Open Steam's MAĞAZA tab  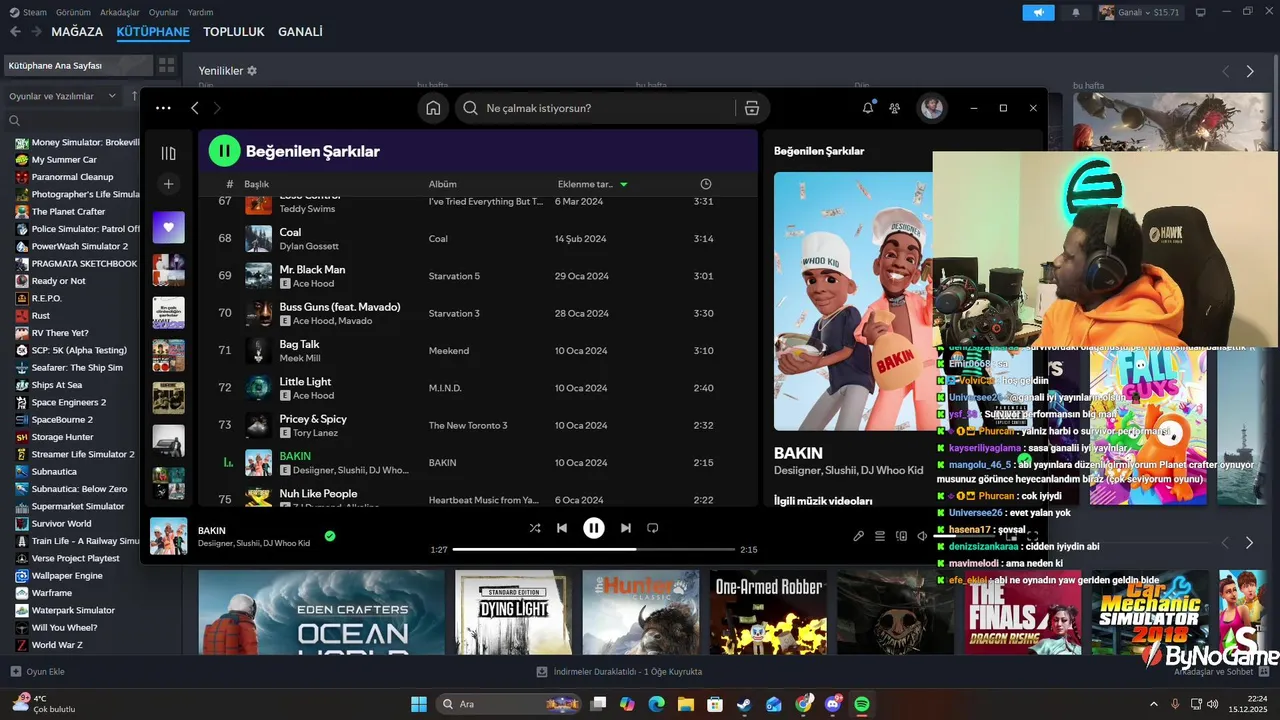pyautogui.click(x=77, y=32)
